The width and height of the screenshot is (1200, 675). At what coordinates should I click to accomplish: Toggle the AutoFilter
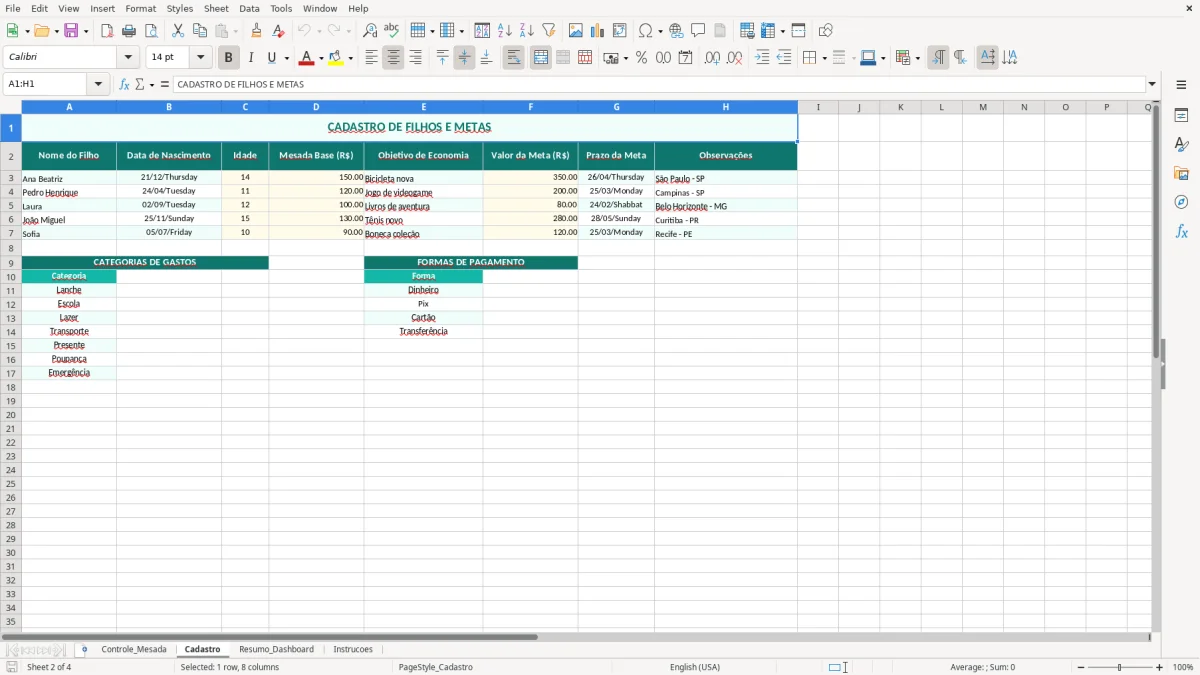[548, 31]
